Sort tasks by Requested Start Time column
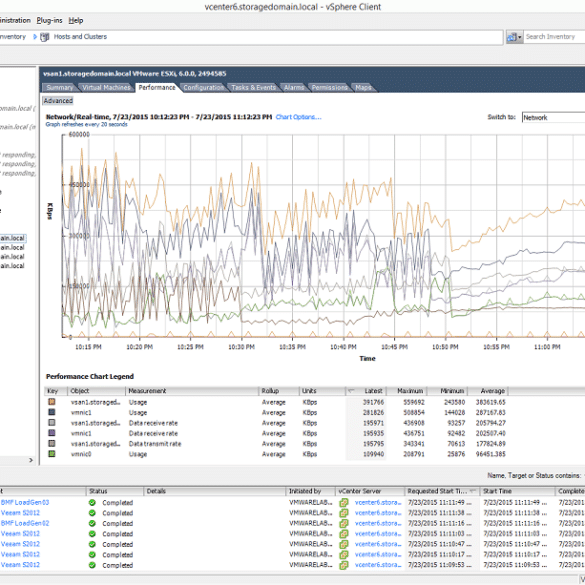The width and height of the screenshot is (585, 585). click(x=442, y=491)
